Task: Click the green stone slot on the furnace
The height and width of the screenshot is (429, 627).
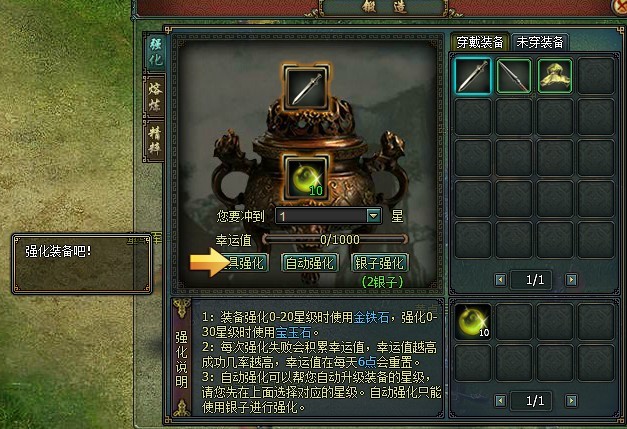Action: click(x=306, y=178)
